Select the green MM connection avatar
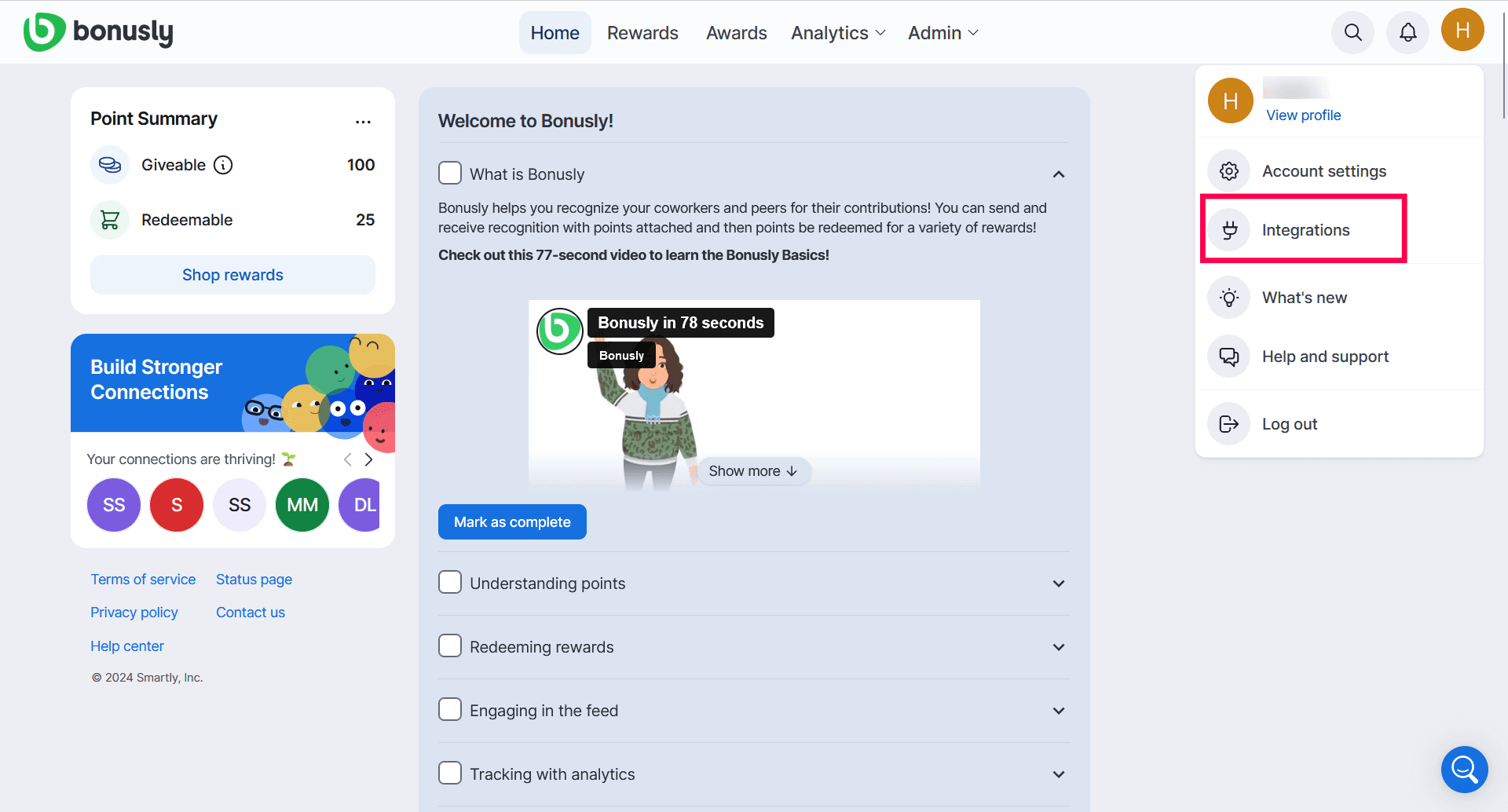Screen dimensions: 1508x812 click(x=302, y=505)
